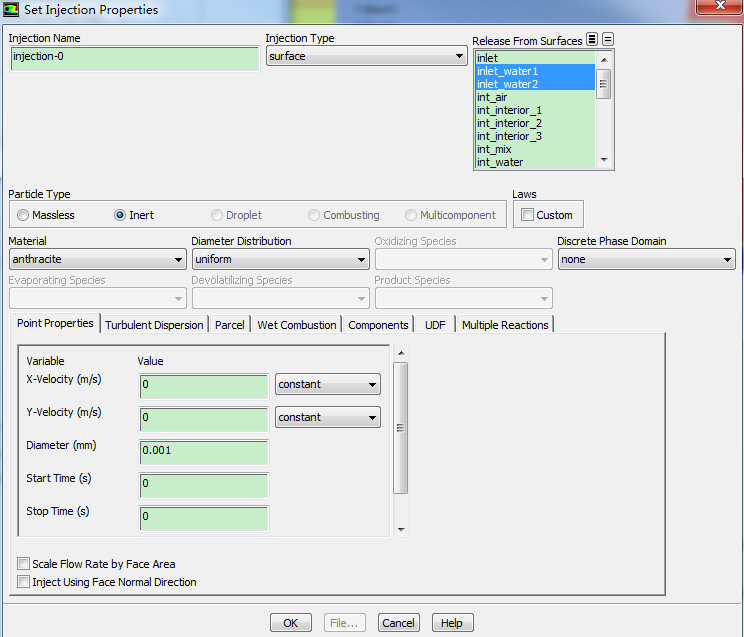Click the select-all surfaces icon
The width and height of the screenshot is (744, 637).
[x=592, y=40]
